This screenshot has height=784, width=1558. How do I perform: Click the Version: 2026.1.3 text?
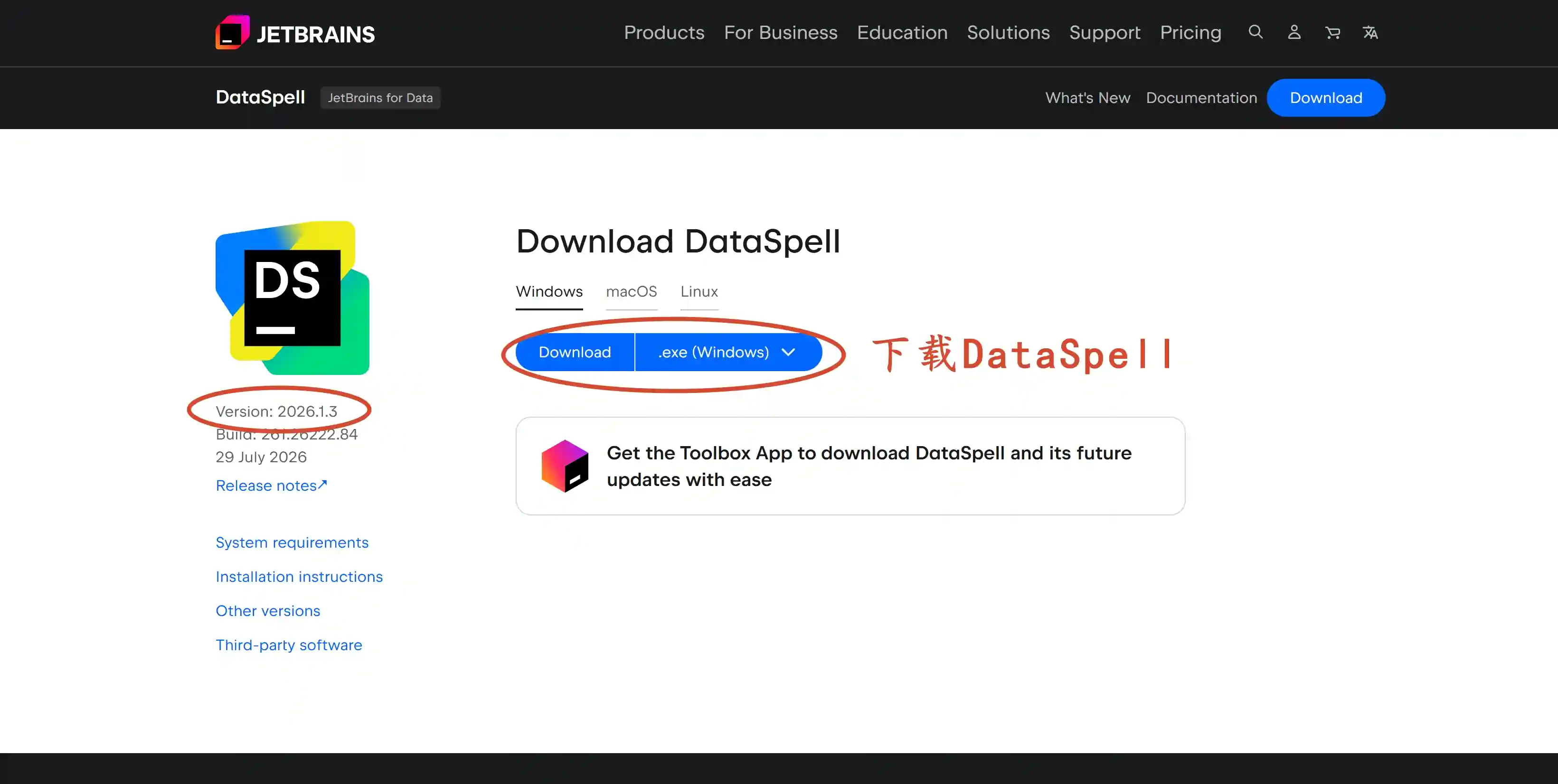tap(276, 411)
